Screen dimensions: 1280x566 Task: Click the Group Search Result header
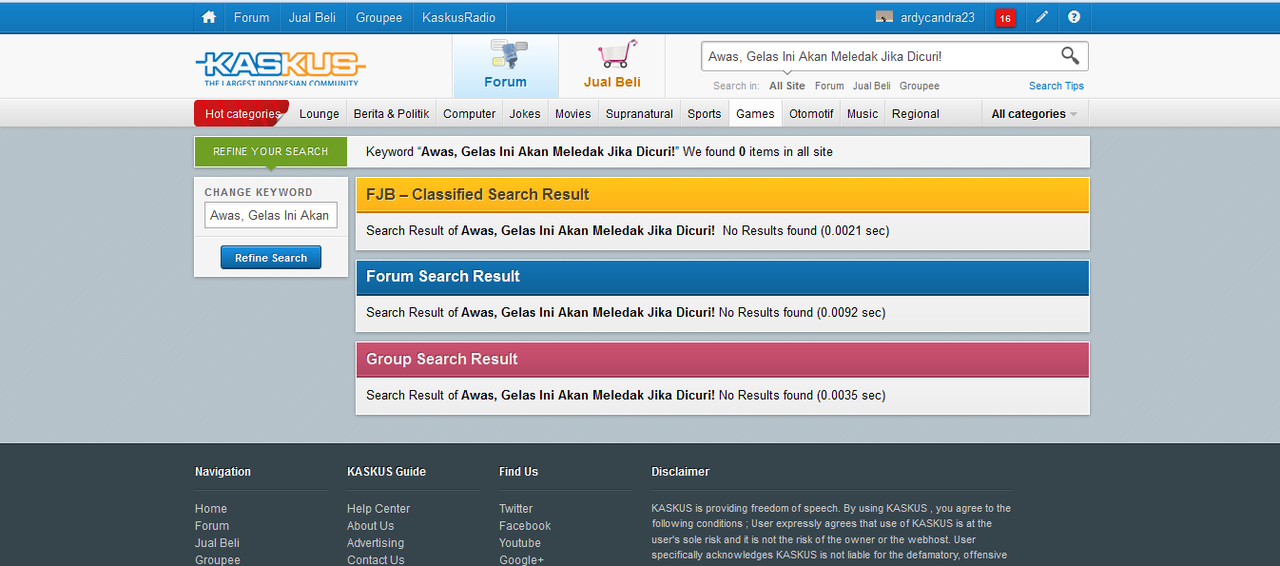tap(722, 359)
